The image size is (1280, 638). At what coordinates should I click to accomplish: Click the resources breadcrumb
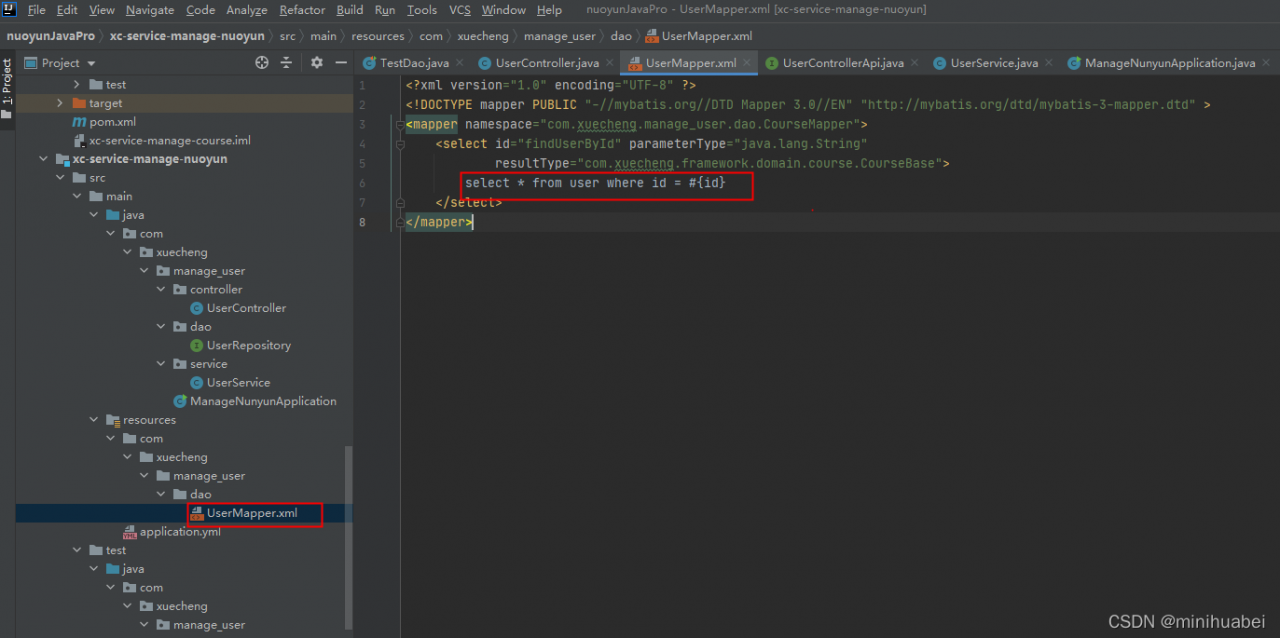point(378,36)
